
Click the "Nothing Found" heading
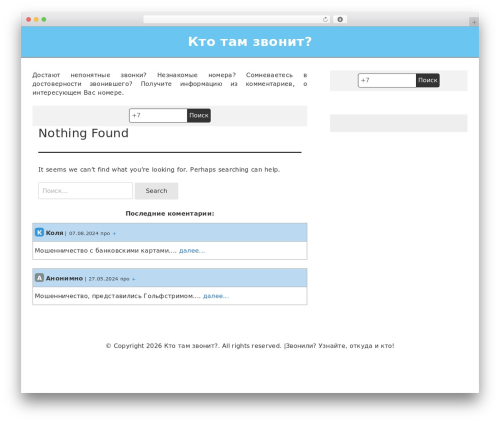coord(83,133)
